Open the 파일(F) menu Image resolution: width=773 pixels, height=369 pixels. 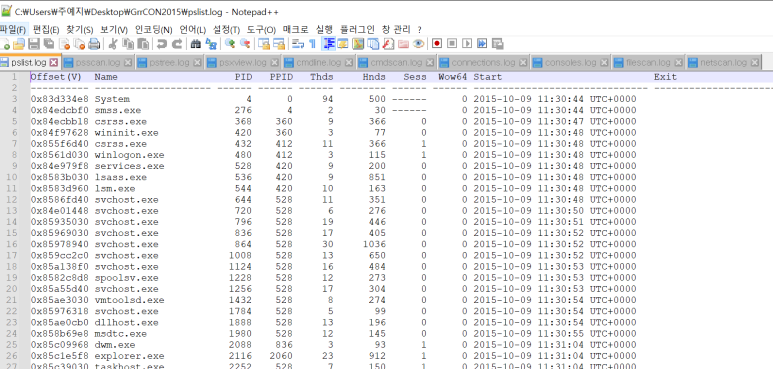12,30
